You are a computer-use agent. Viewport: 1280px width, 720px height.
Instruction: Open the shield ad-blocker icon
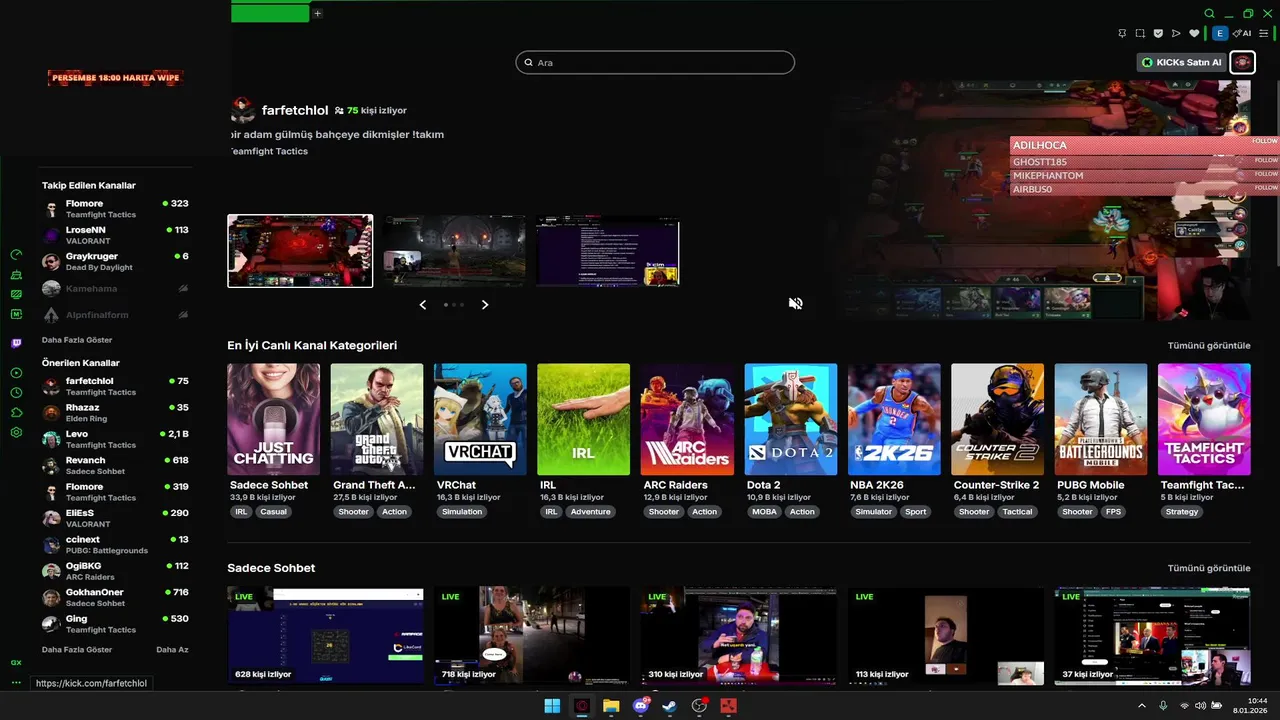click(x=1158, y=33)
